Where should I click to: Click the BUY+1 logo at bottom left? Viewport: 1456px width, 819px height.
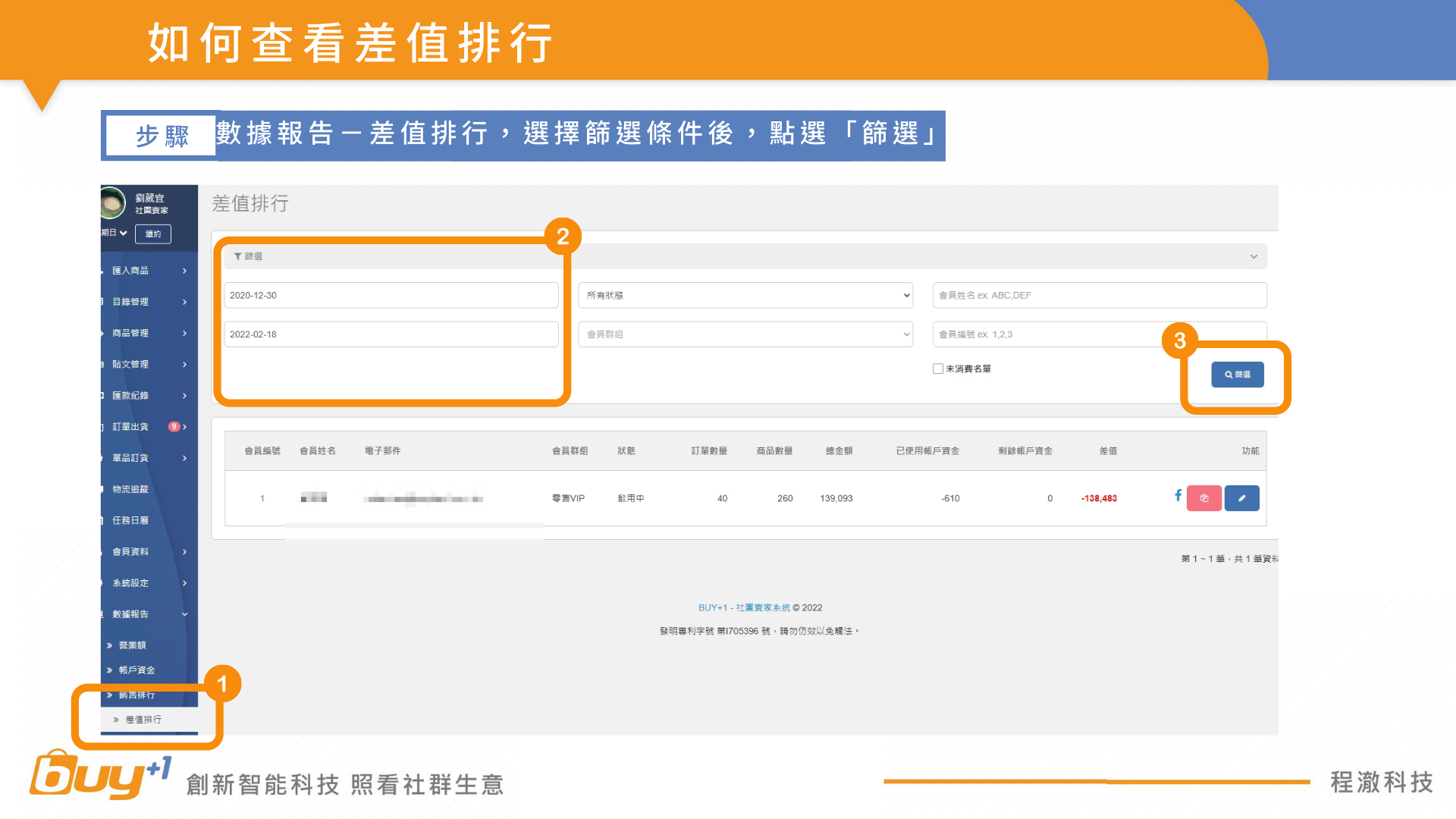99,775
